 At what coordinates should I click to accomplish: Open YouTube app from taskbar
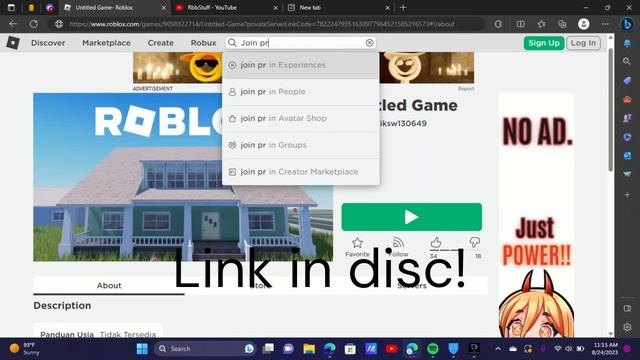pyautogui.click(x=391, y=349)
